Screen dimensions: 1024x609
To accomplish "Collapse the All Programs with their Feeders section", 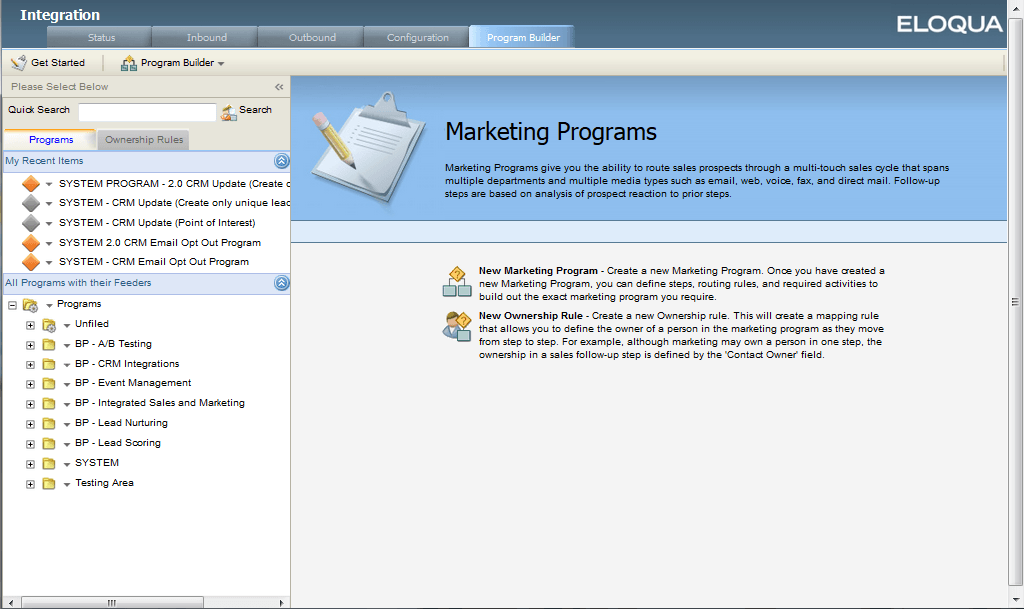I will 279,282.
